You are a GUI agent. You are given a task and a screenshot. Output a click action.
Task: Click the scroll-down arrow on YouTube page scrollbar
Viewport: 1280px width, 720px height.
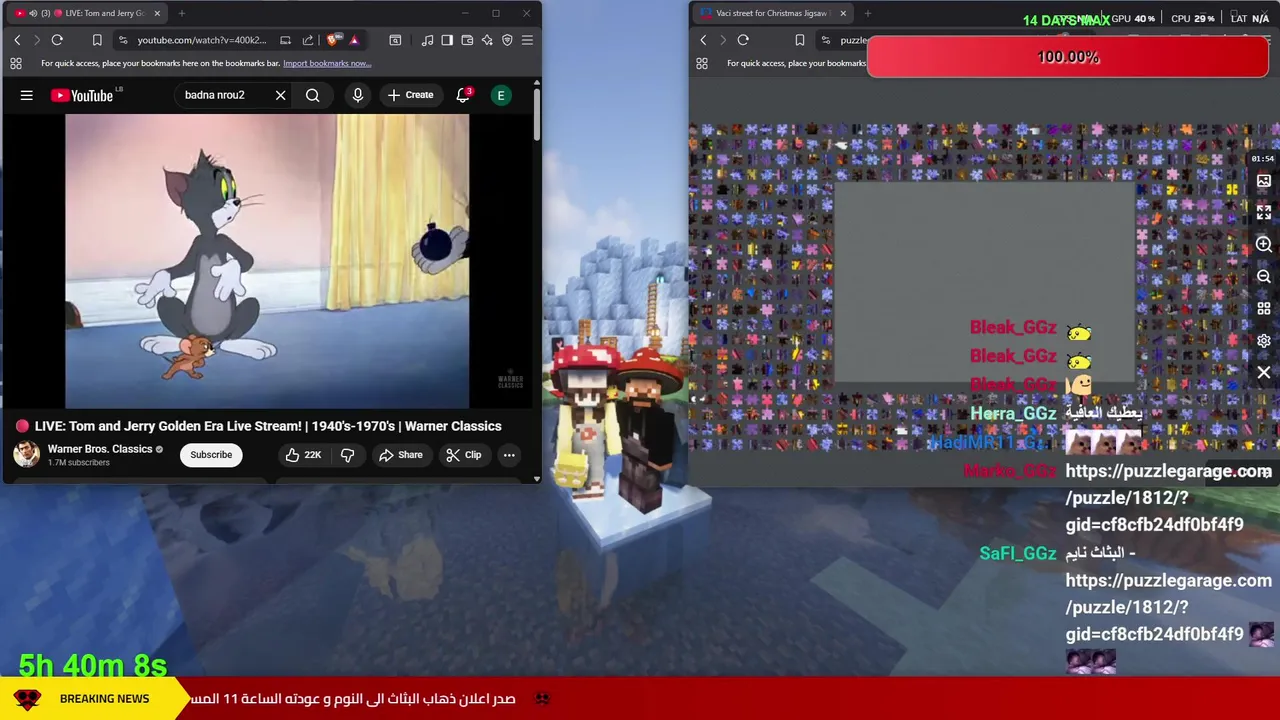tap(537, 479)
